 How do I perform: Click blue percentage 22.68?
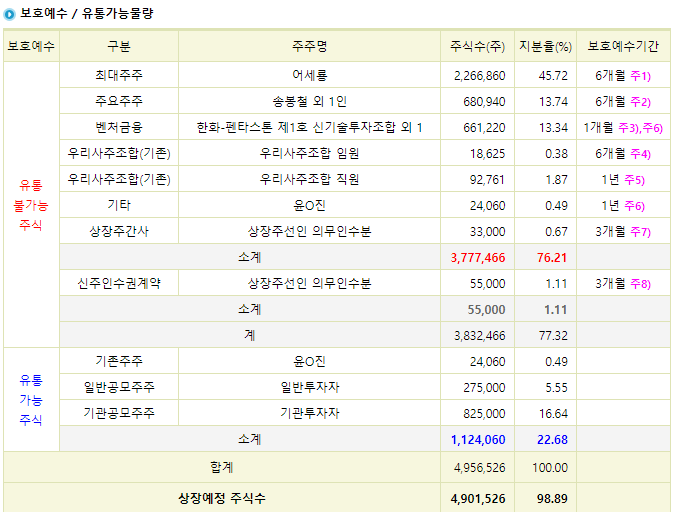click(x=552, y=440)
